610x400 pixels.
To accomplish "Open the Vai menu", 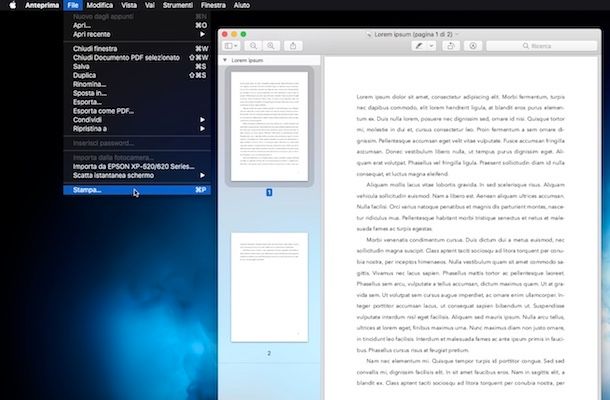I will [x=150, y=5].
